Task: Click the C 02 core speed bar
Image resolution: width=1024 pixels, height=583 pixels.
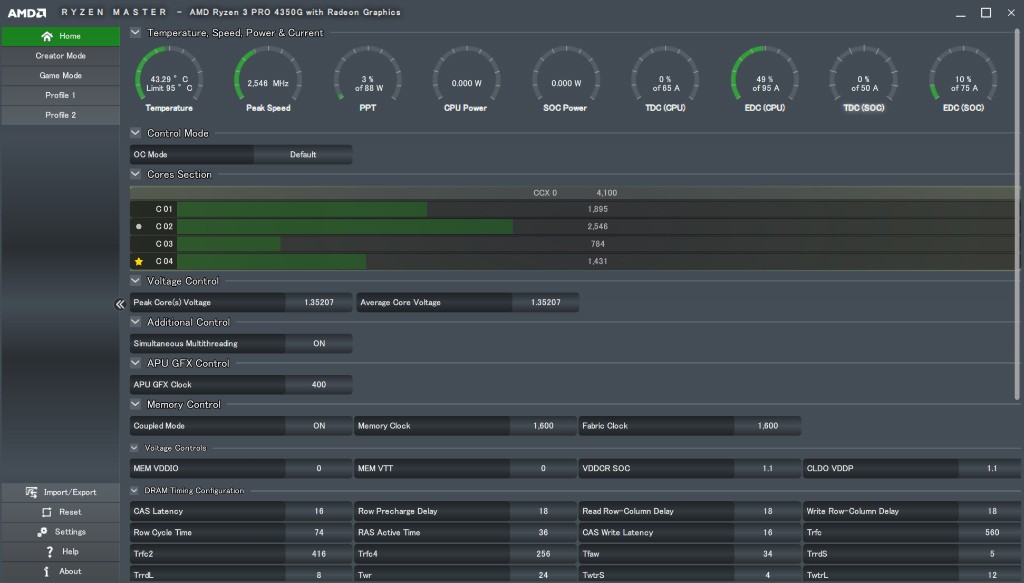Action: [345, 227]
